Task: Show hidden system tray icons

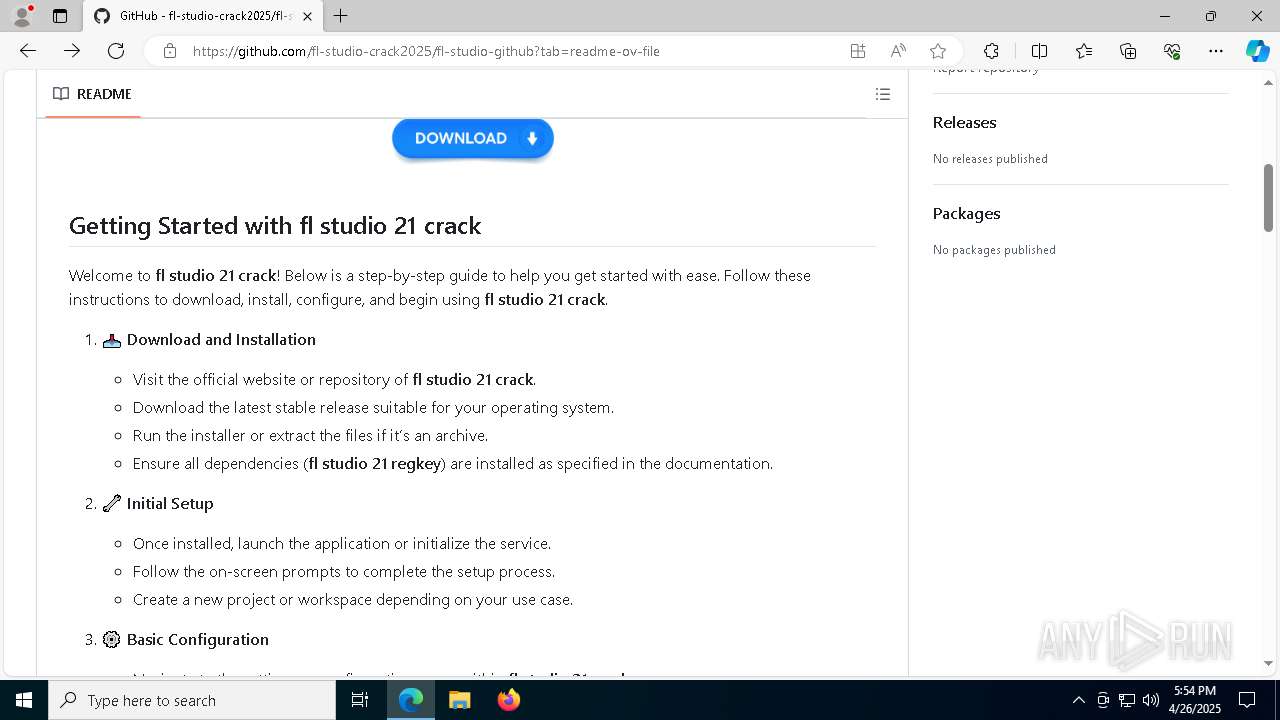Action: 1078,700
